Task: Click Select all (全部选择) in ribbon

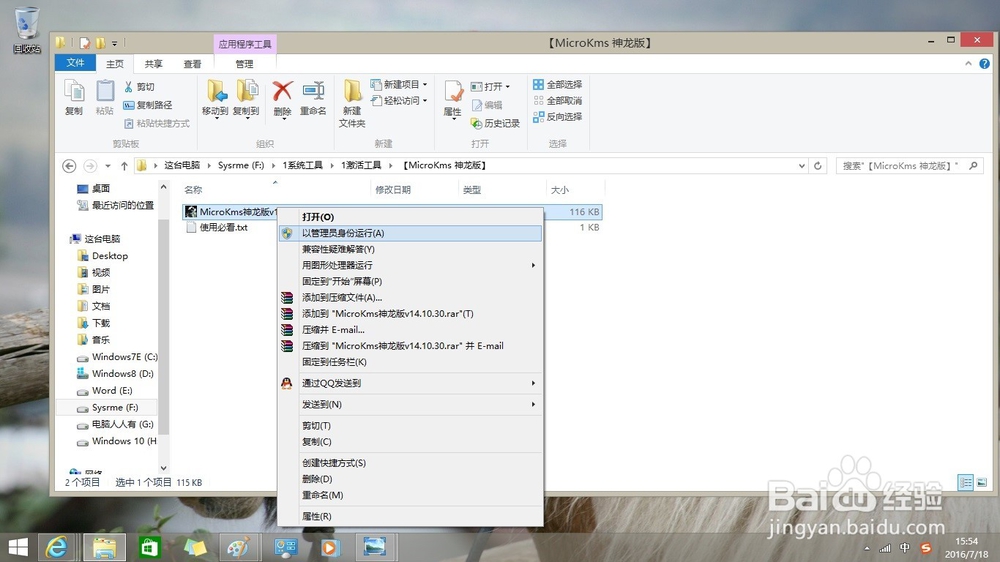Action: click(557, 84)
